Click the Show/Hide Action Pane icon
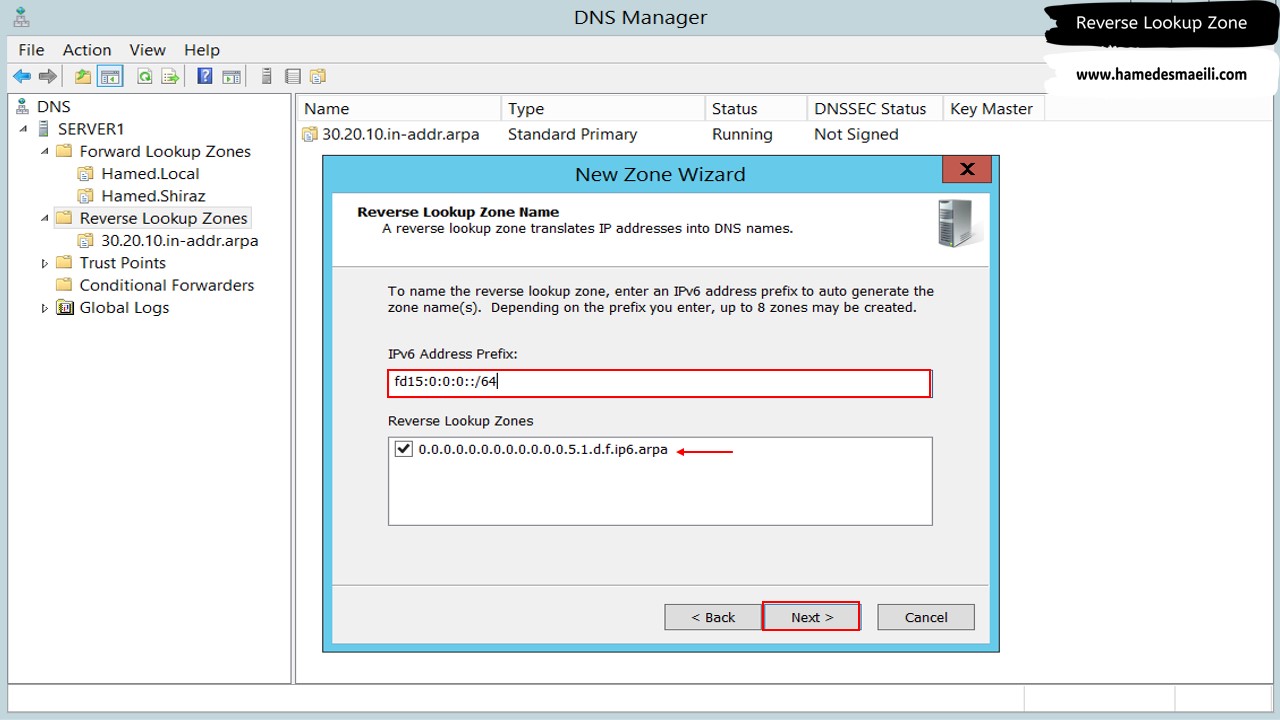This screenshot has height=720, width=1280. 231,76
